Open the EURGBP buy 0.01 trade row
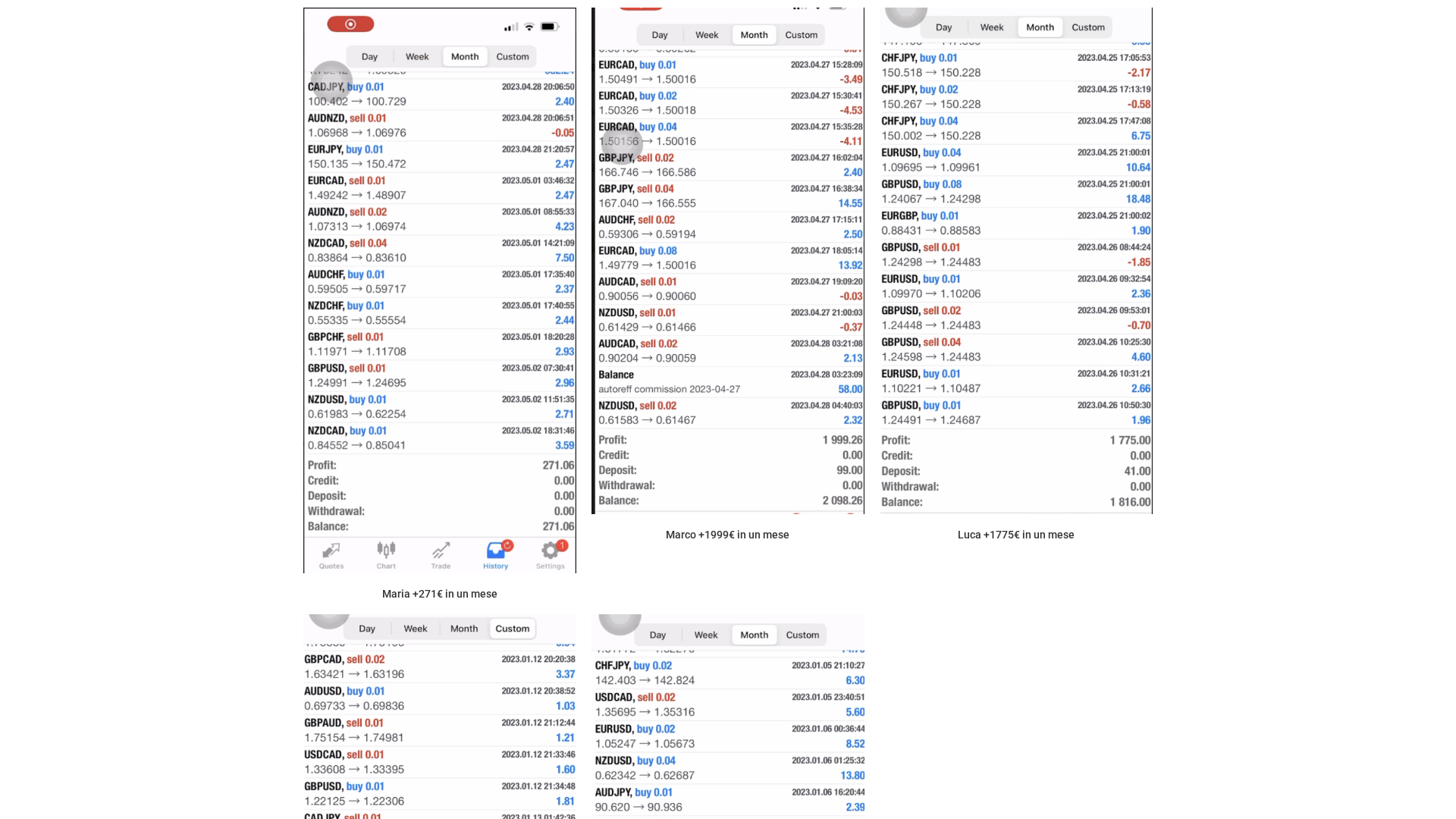1456x819 pixels. [1016, 223]
